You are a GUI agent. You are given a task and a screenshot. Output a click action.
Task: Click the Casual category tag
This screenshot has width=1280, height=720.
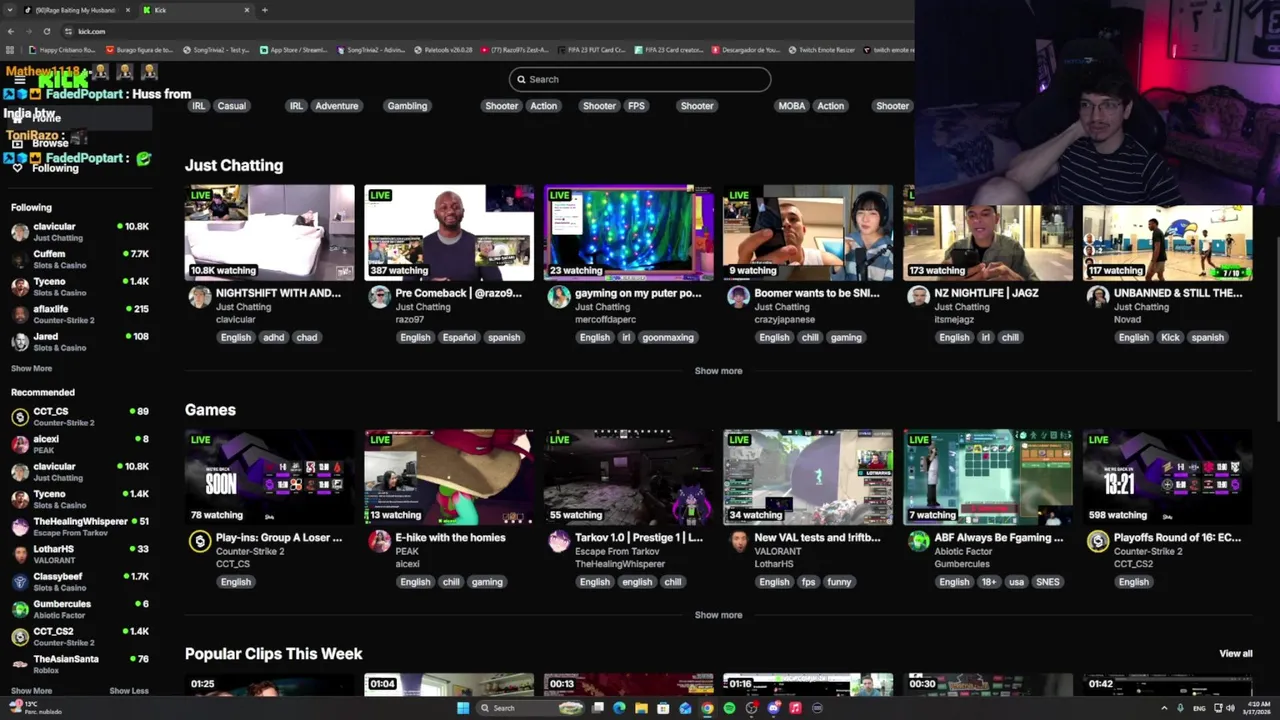(x=231, y=106)
